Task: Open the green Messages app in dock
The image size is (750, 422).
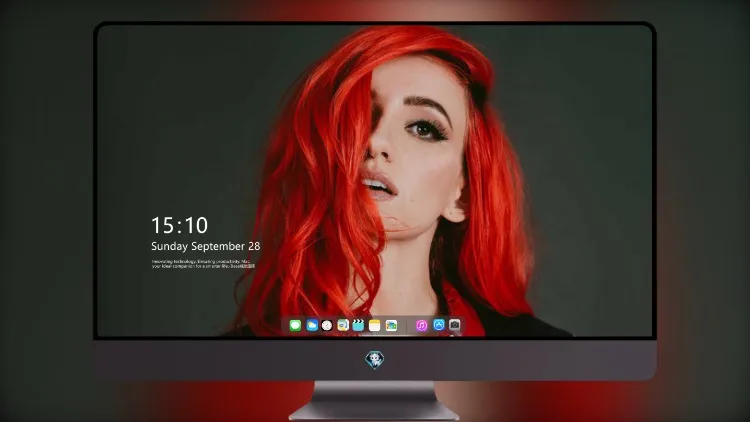Action: pyautogui.click(x=295, y=326)
